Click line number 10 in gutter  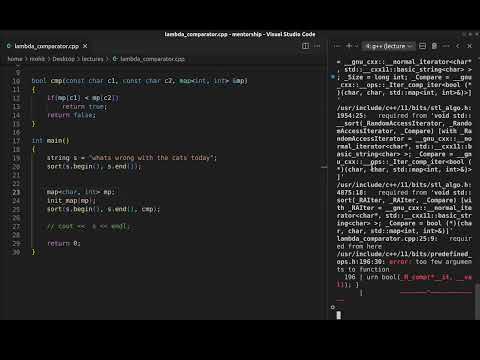(x=16, y=81)
